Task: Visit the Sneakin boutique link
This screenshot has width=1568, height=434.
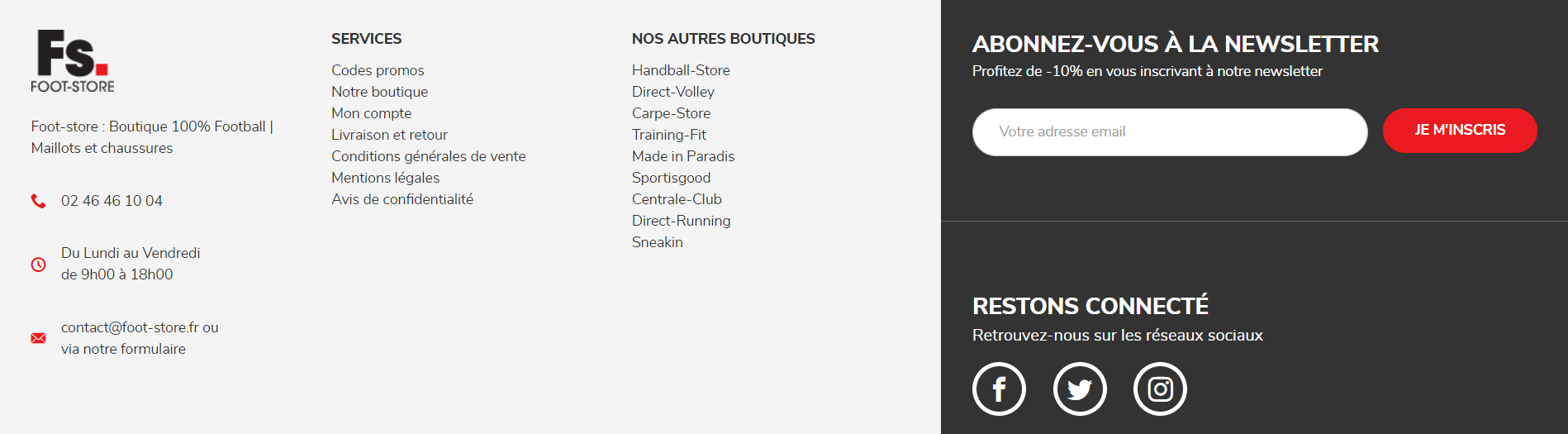Action: pos(658,242)
